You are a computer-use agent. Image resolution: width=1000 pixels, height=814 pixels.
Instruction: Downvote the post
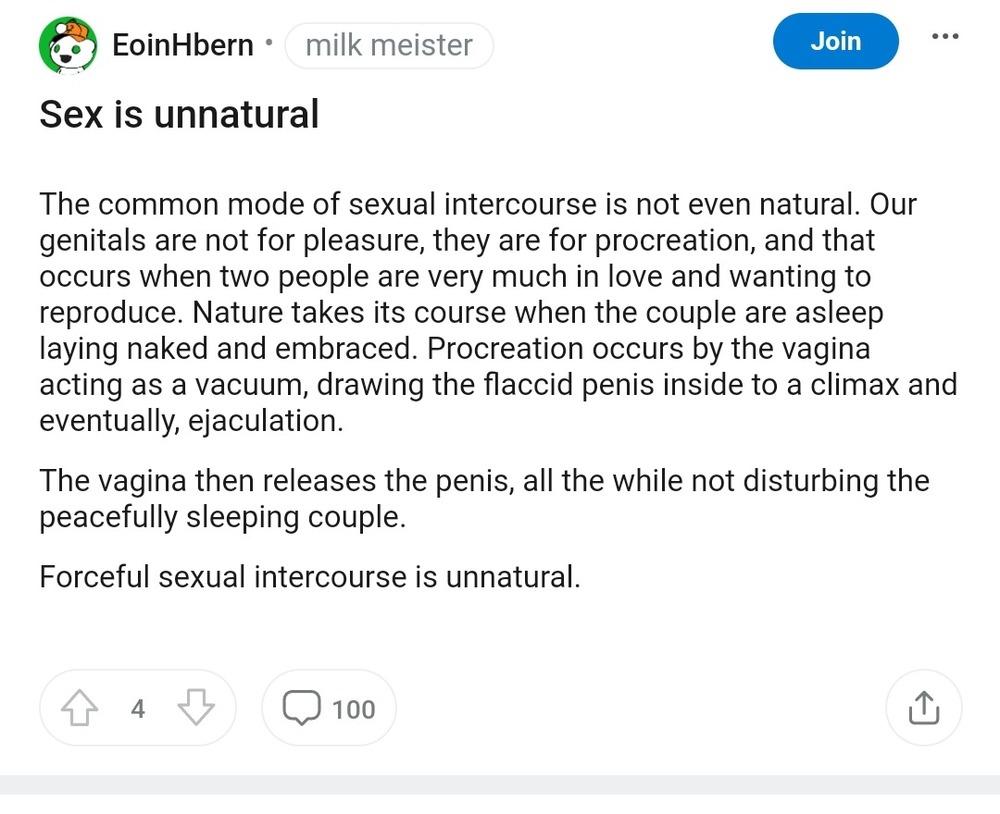pyautogui.click(x=196, y=709)
